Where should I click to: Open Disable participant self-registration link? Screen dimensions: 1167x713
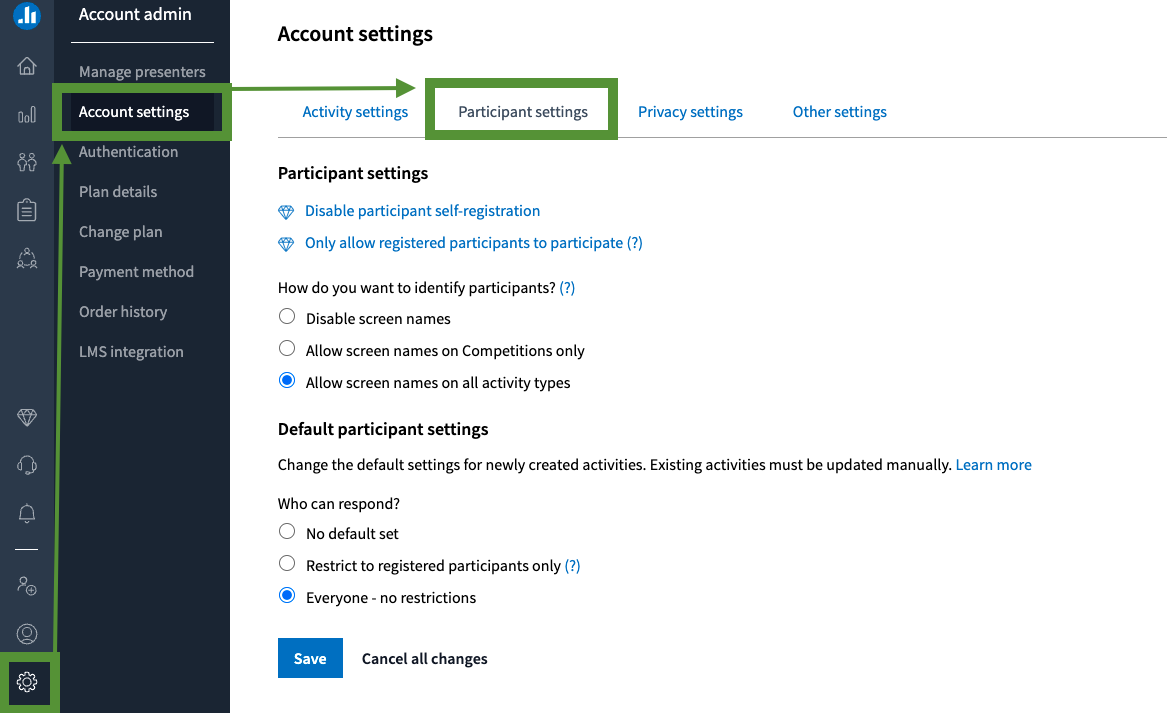[x=423, y=211]
